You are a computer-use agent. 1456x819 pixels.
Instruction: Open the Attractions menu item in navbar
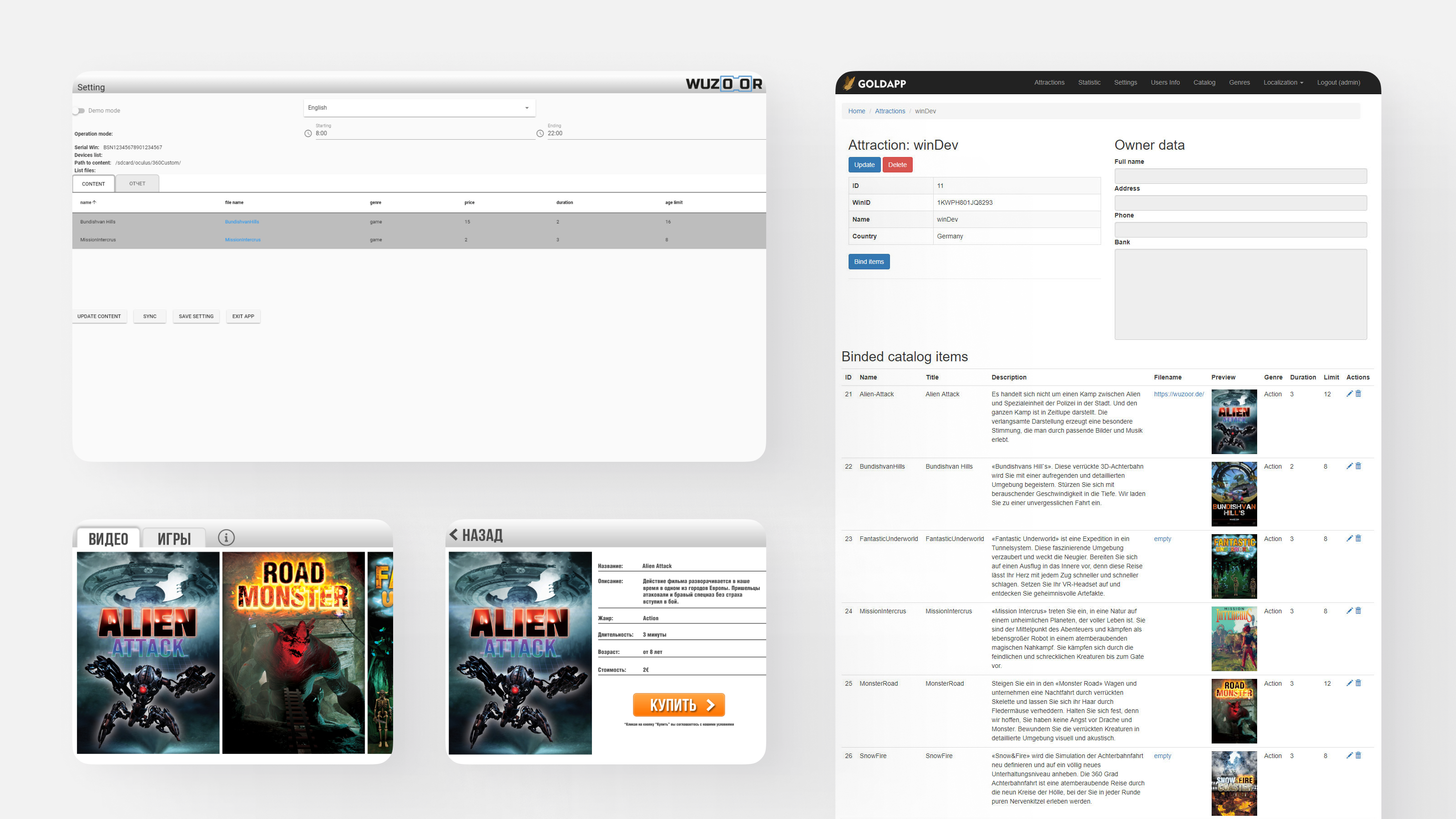click(x=1049, y=82)
